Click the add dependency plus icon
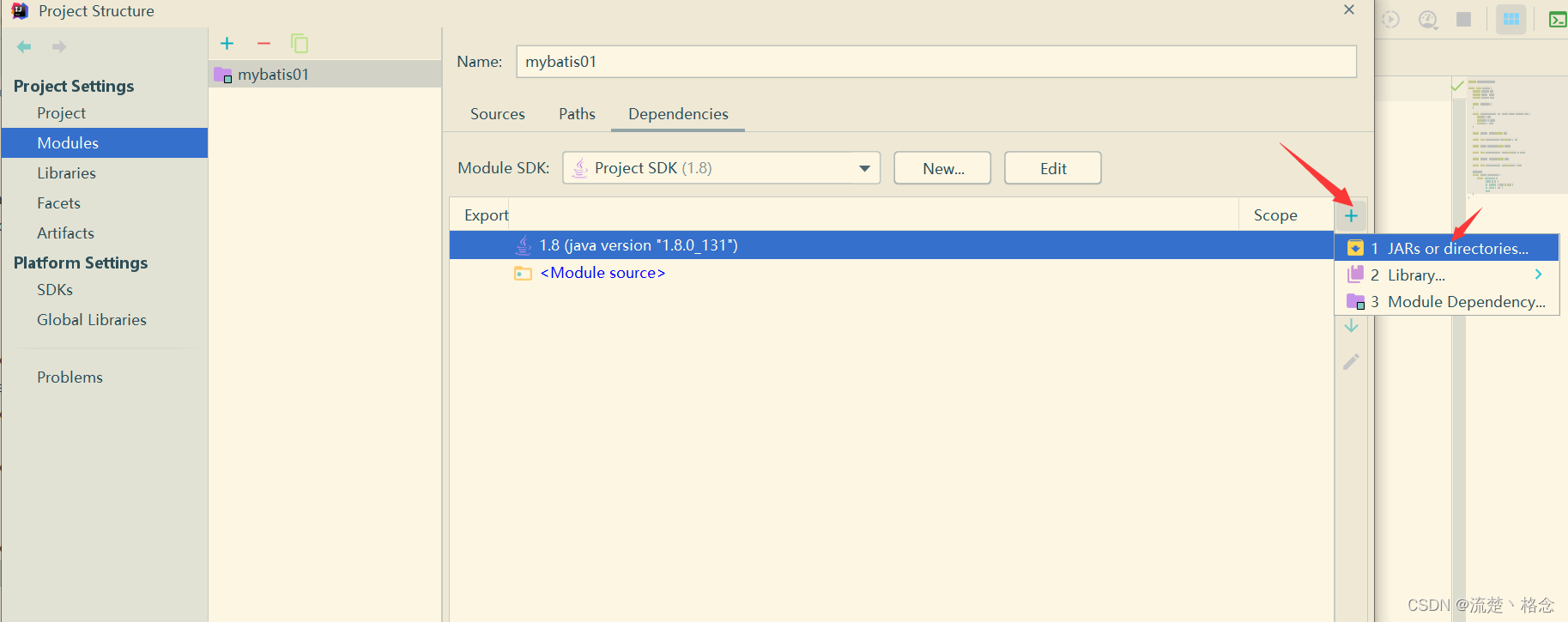The height and width of the screenshot is (622, 1568). coord(1351,216)
